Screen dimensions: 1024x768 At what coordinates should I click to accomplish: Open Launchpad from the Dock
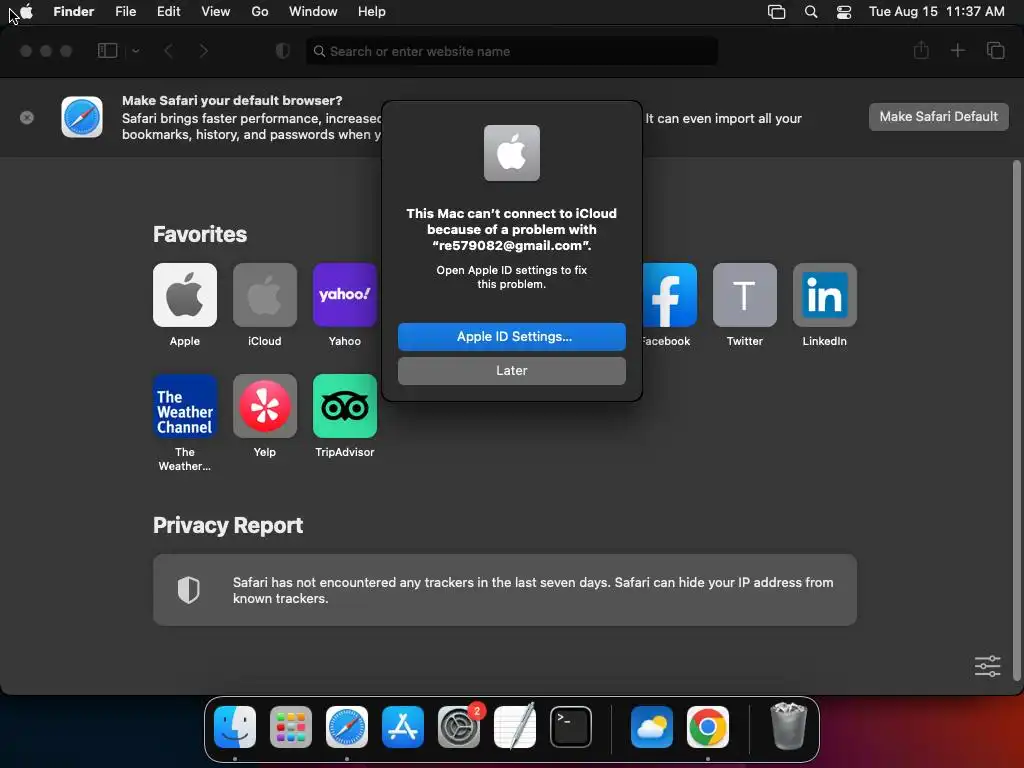click(x=291, y=727)
